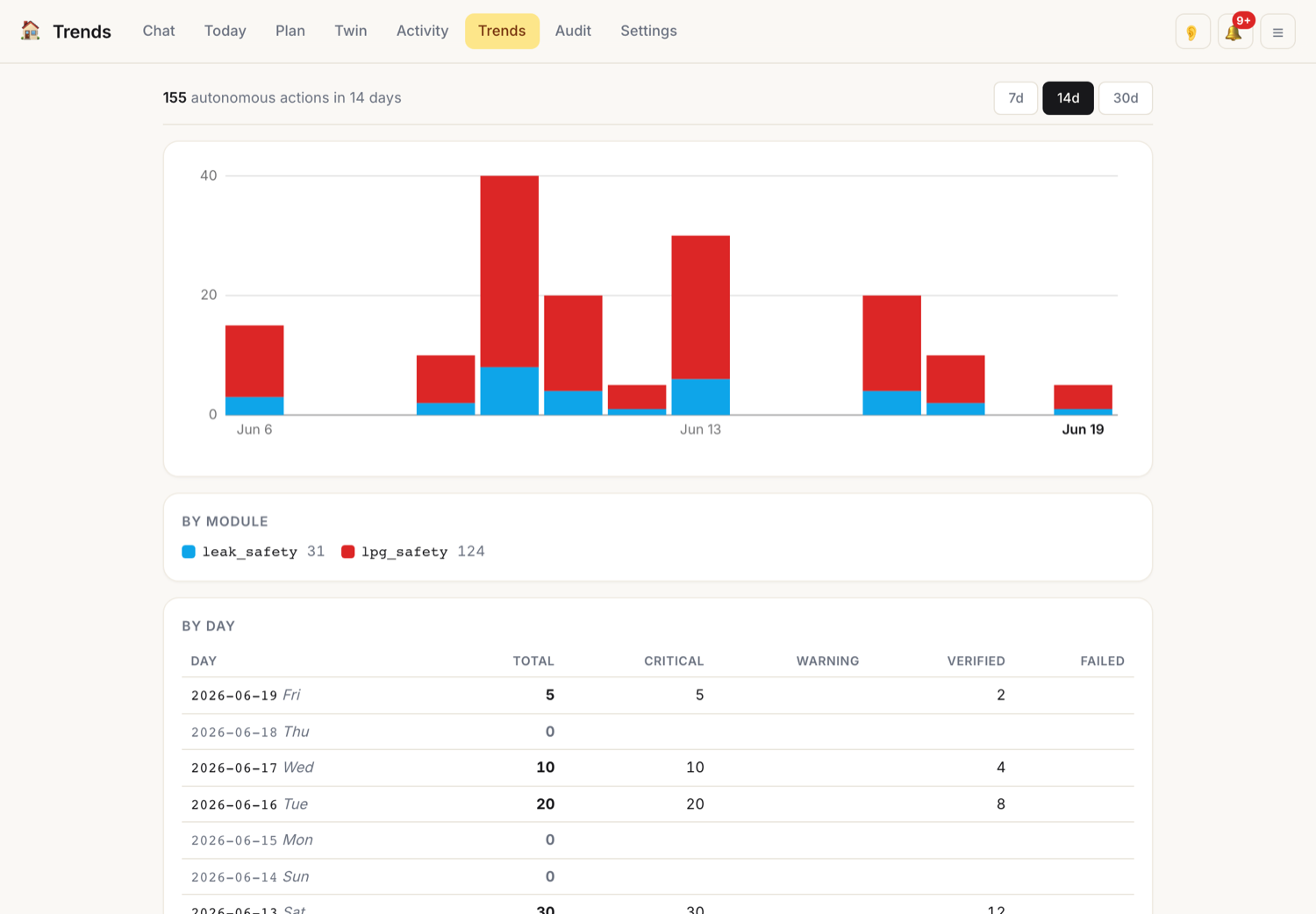The image size is (1316, 914).
Task: Select the 30d time range
Action: [x=1126, y=98]
